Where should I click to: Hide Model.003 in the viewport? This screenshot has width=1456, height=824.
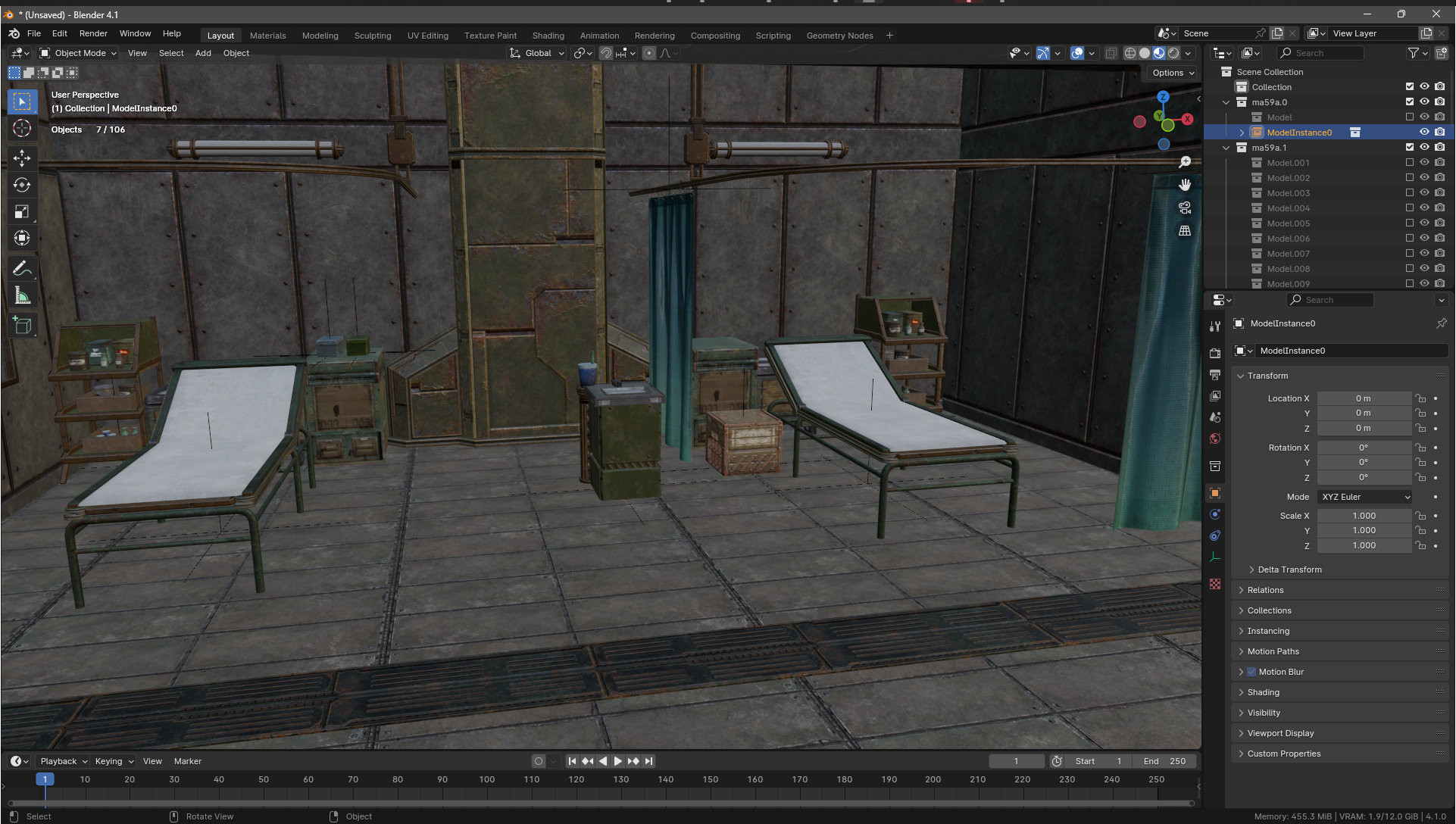tap(1424, 192)
